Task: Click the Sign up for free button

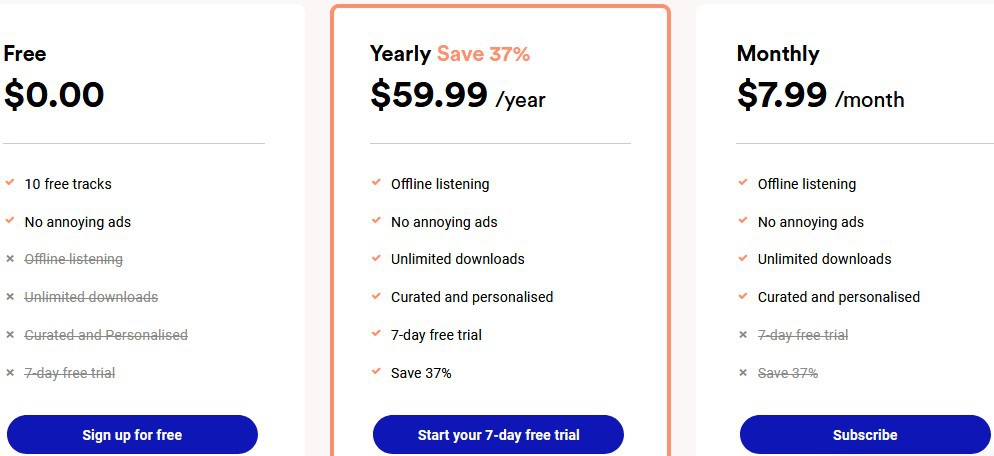Action: (132, 435)
